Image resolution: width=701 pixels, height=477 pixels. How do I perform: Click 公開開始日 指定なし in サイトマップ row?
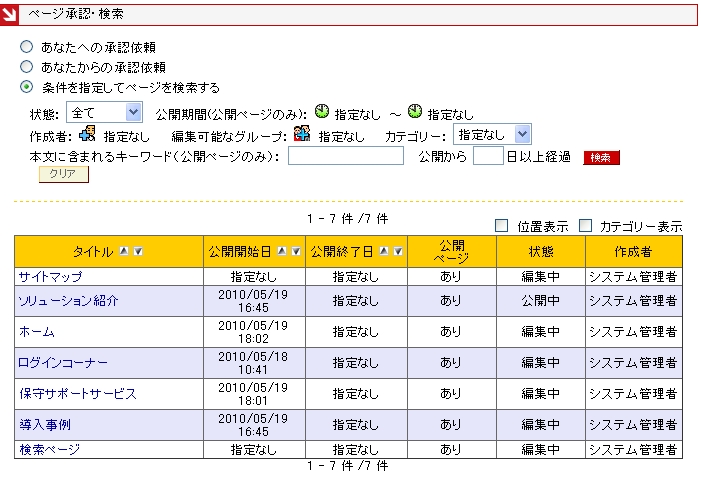[x=253, y=277]
